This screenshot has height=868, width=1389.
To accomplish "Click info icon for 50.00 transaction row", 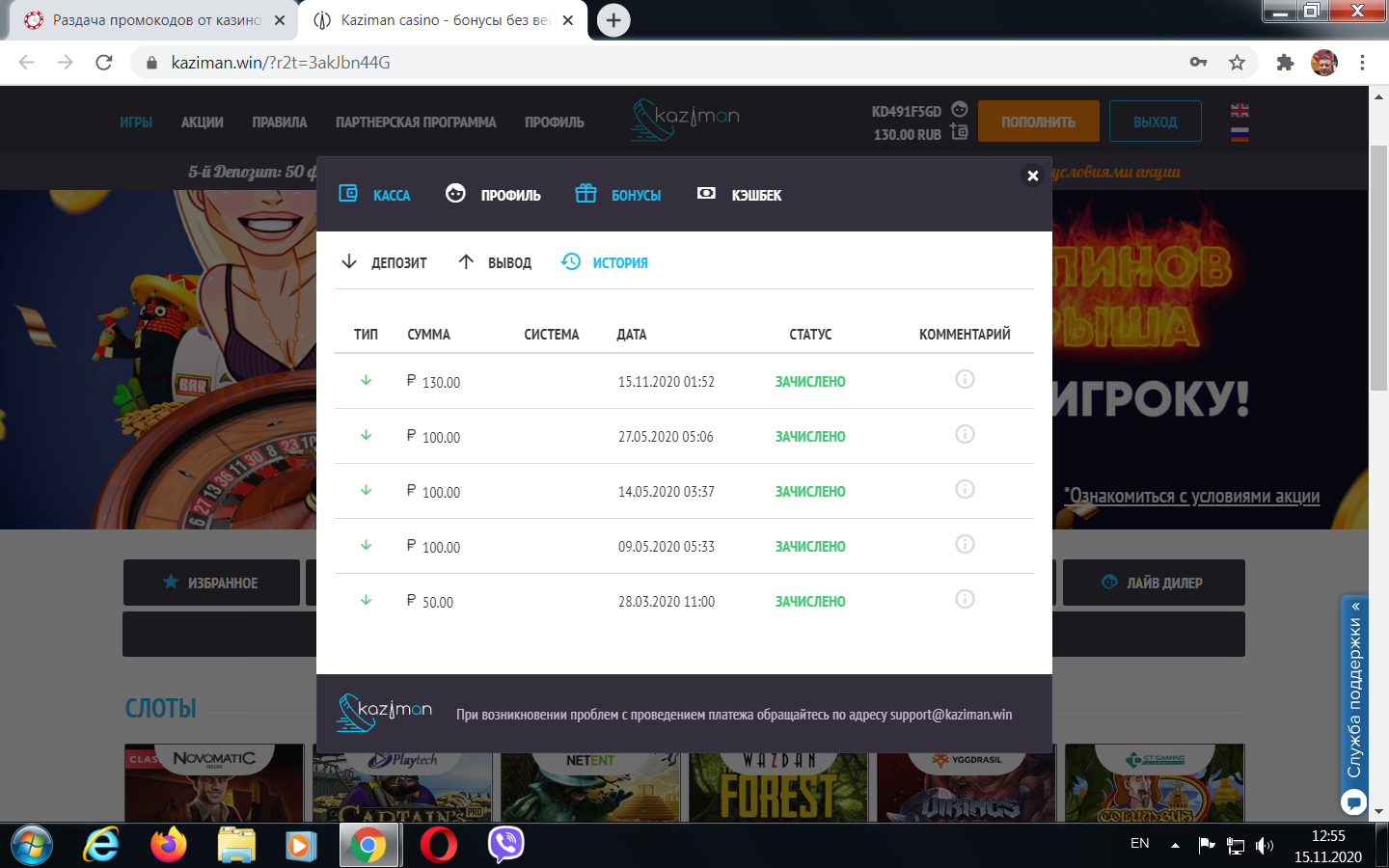I will [965, 600].
